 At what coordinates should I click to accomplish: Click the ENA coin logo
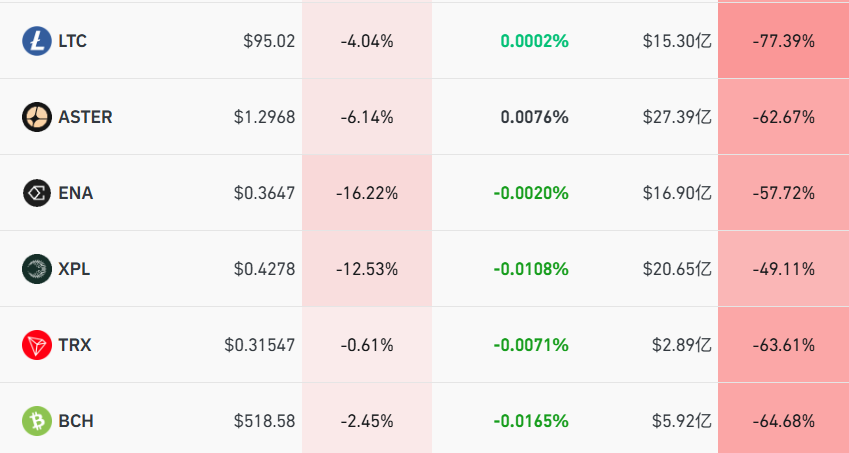(36, 193)
